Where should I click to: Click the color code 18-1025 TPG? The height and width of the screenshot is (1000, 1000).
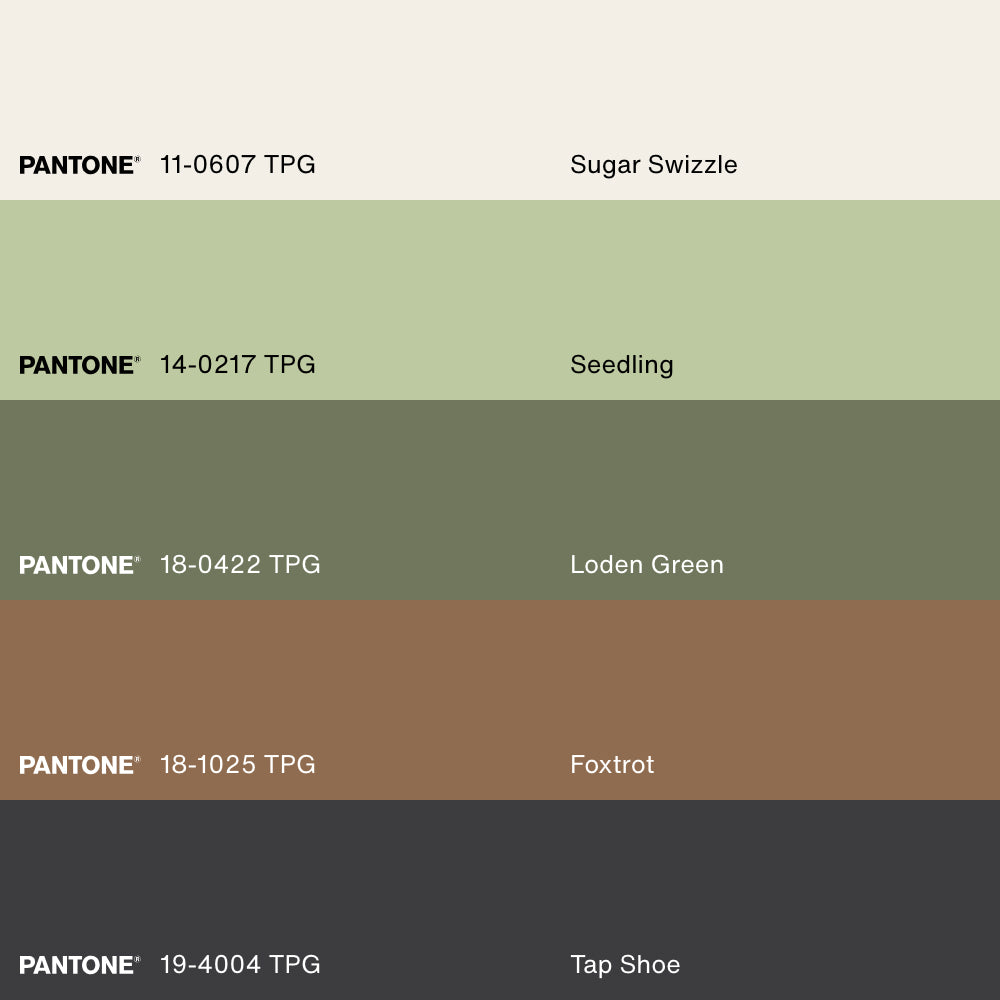point(237,765)
